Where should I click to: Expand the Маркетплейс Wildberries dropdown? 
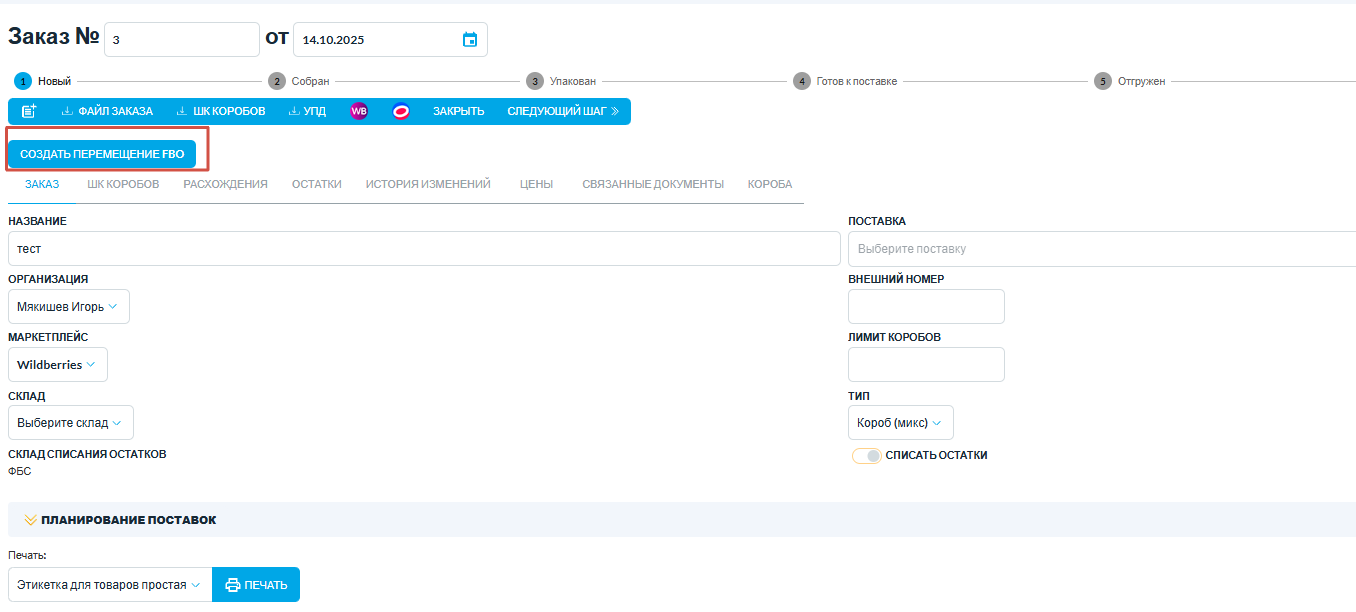pos(57,365)
